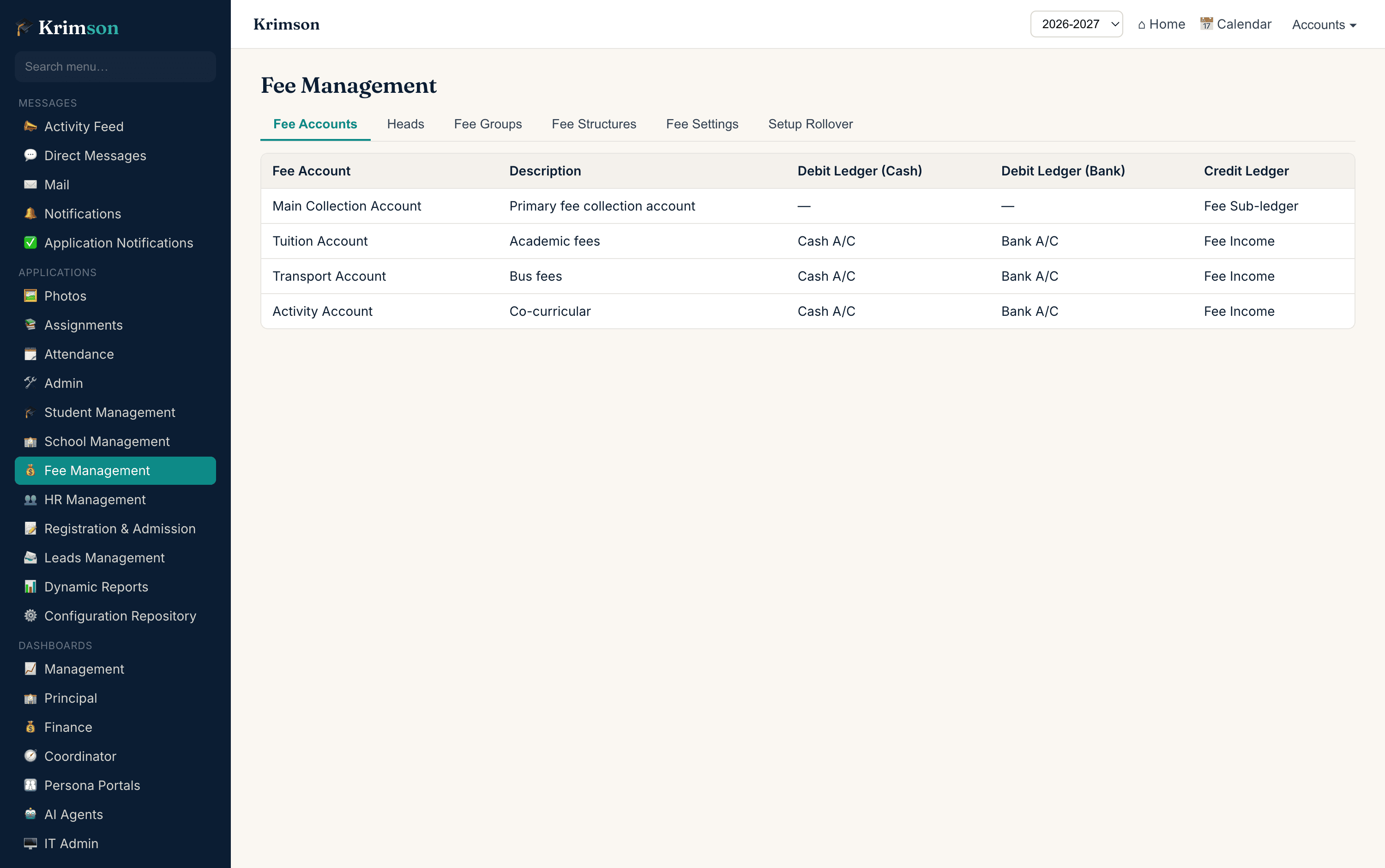The width and height of the screenshot is (1385, 868).
Task: Click the HR Management people icon
Action: 30,500
